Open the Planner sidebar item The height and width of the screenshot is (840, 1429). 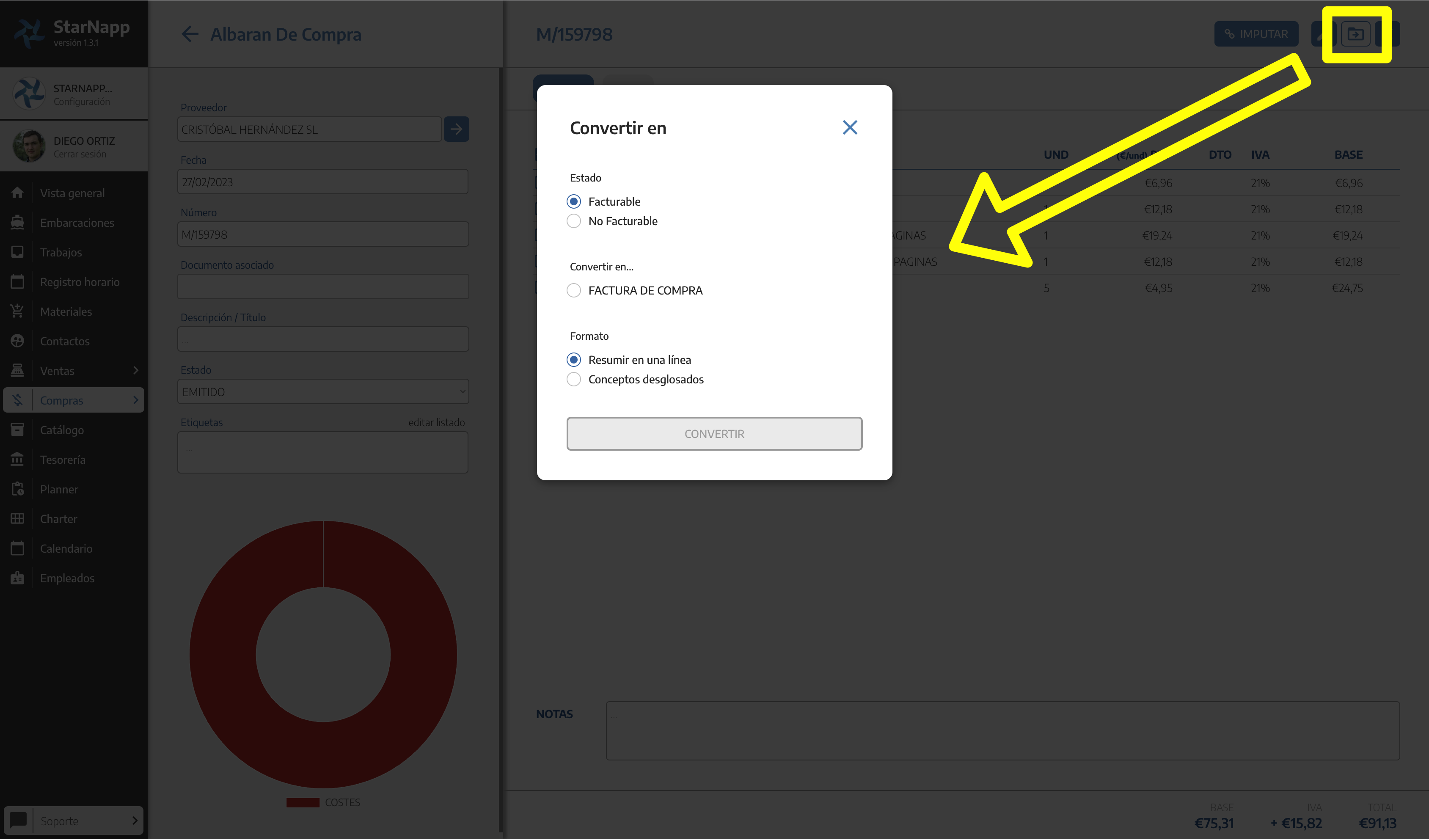59,490
